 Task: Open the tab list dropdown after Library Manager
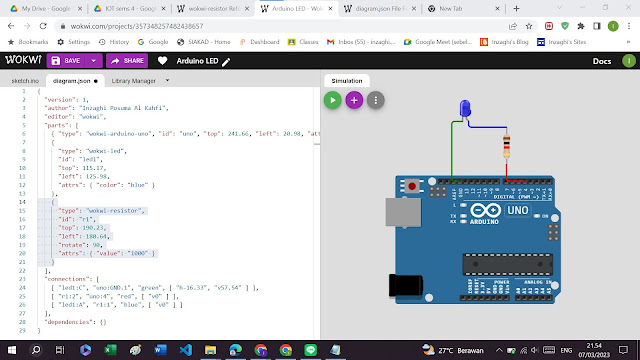(167, 80)
